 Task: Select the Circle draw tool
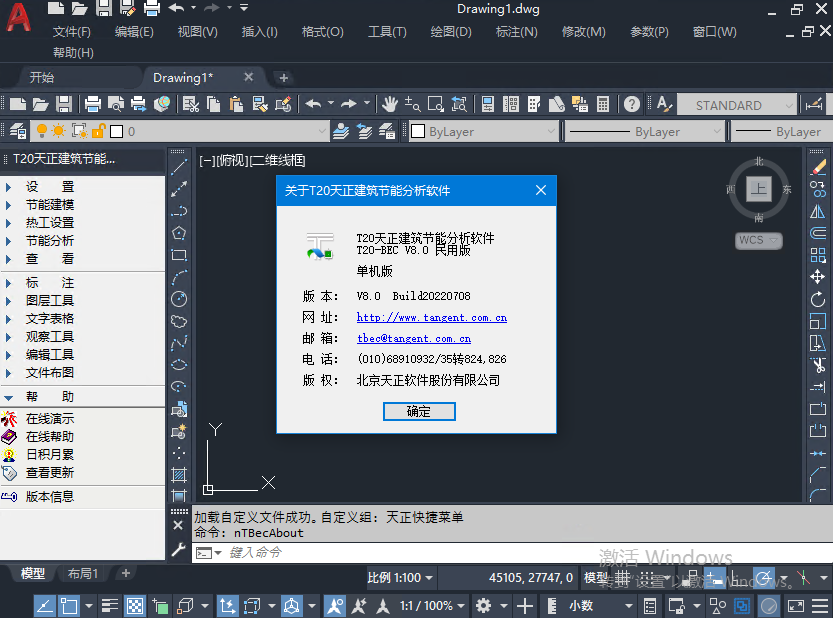[179, 299]
